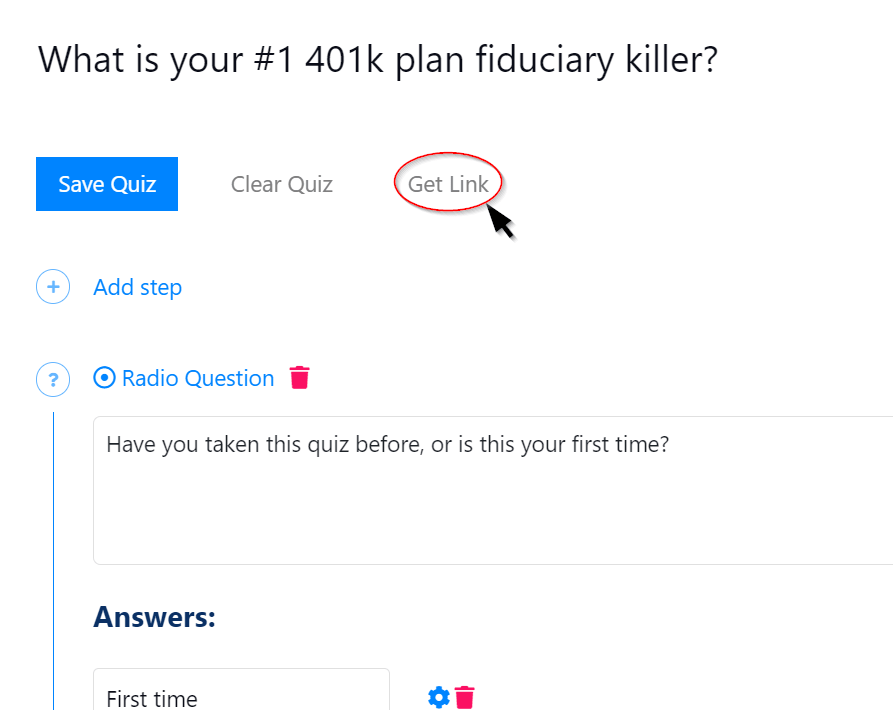The width and height of the screenshot is (893, 710).
Task: Click the question mark step icon
Action: coord(53,379)
